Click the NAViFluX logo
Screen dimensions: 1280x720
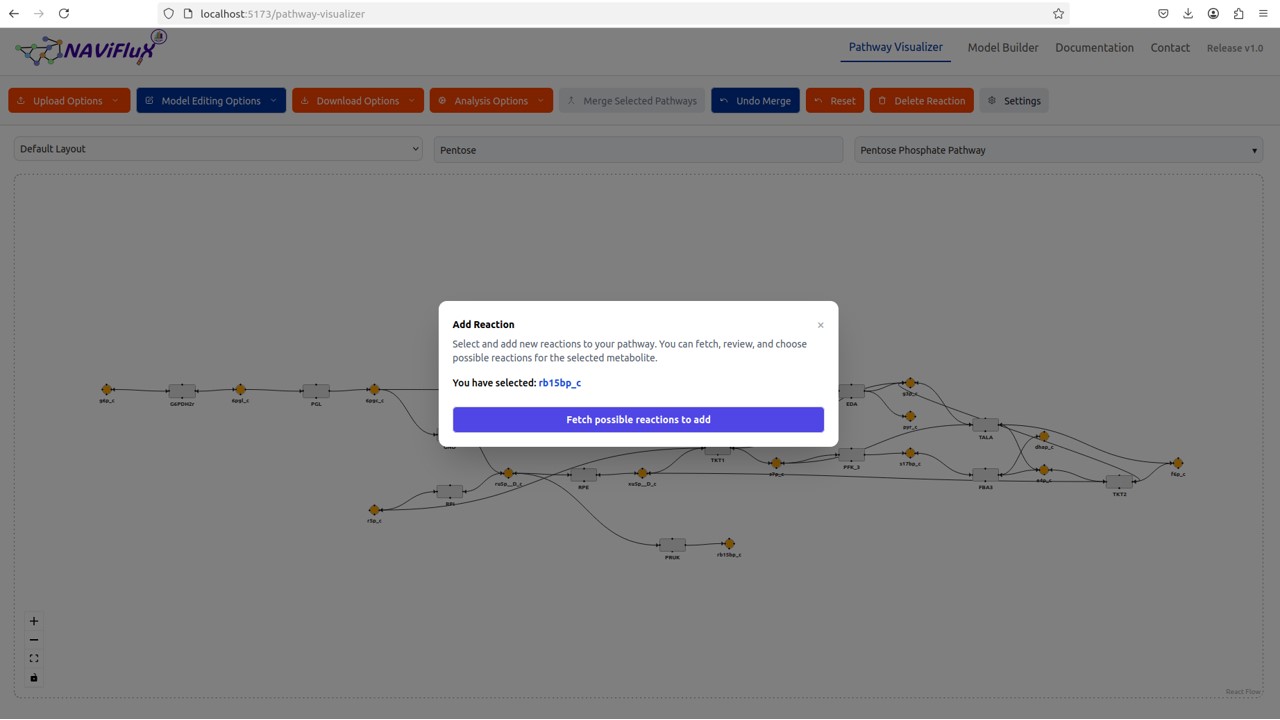[90, 48]
